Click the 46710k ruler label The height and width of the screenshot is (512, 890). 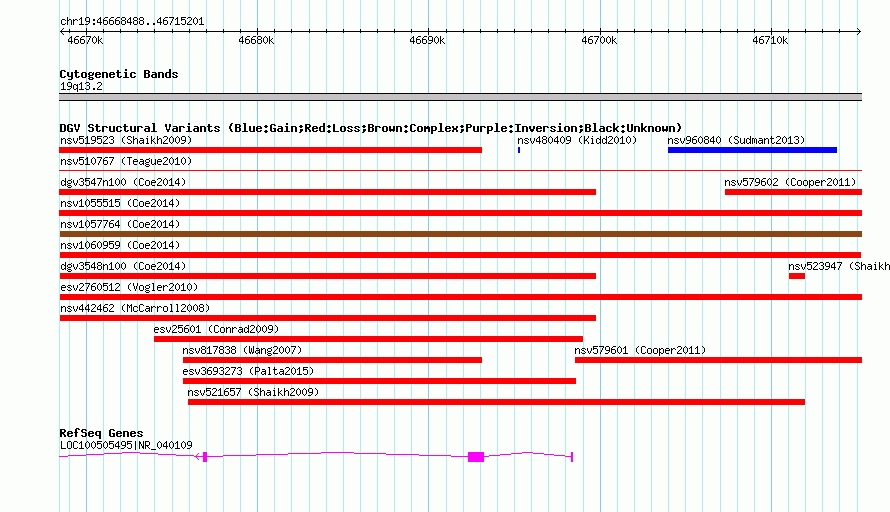point(770,40)
